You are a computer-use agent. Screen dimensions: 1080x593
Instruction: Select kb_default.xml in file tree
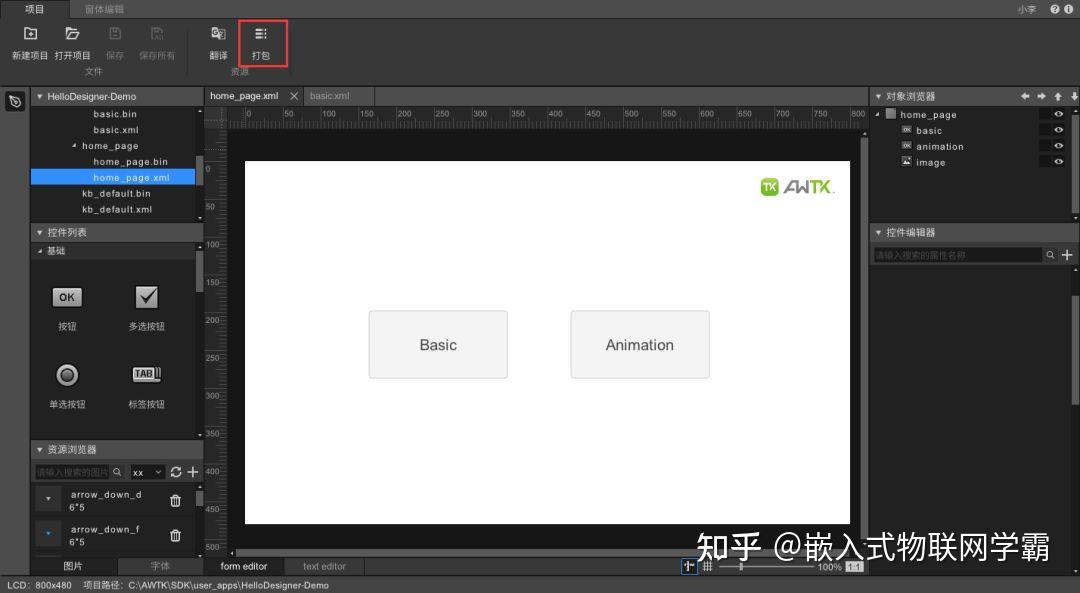coord(117,209)
